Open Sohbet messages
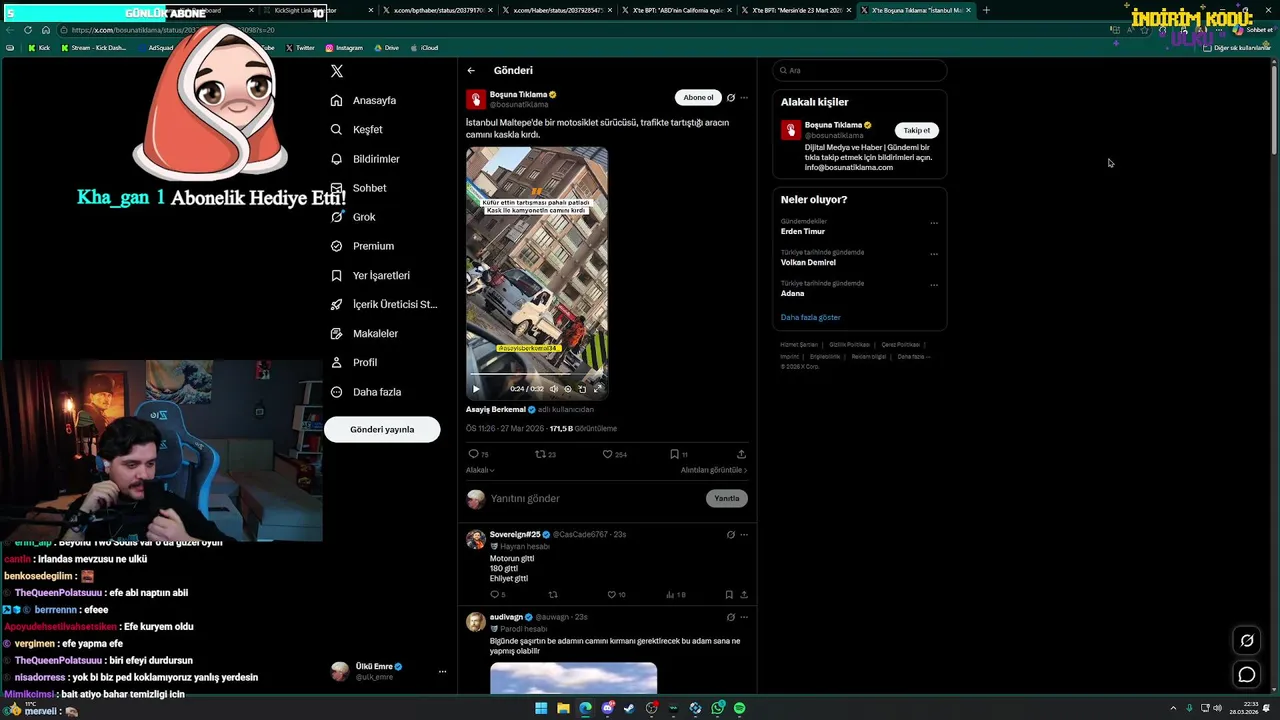1280x720 pixels. pos(358,188)
